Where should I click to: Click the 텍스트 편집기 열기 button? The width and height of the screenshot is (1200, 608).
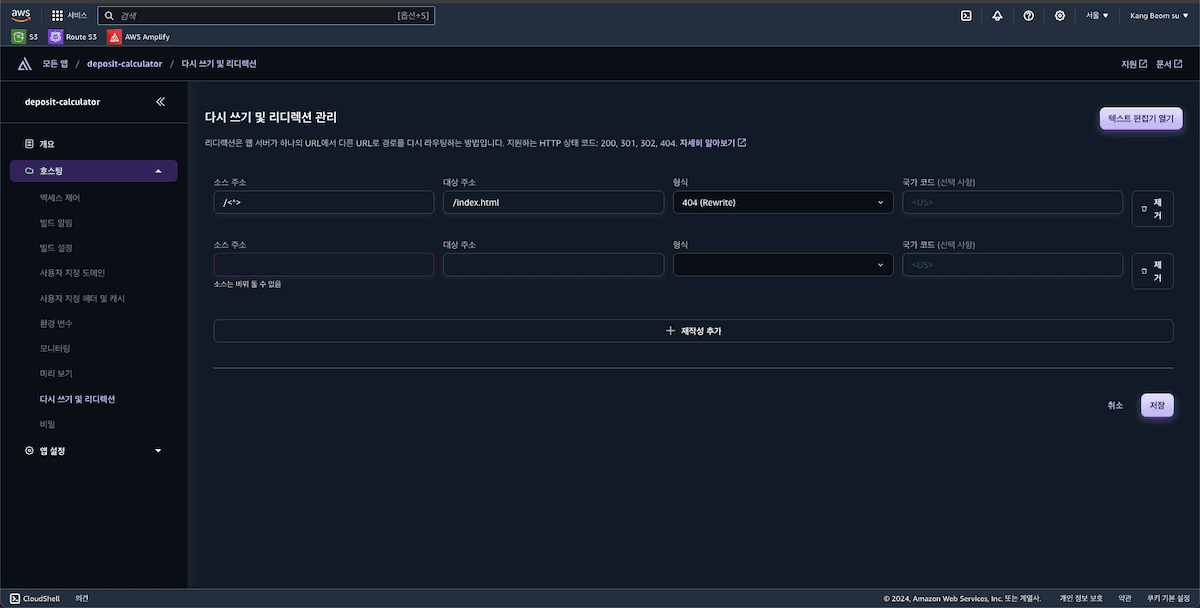coord(1140,118)
